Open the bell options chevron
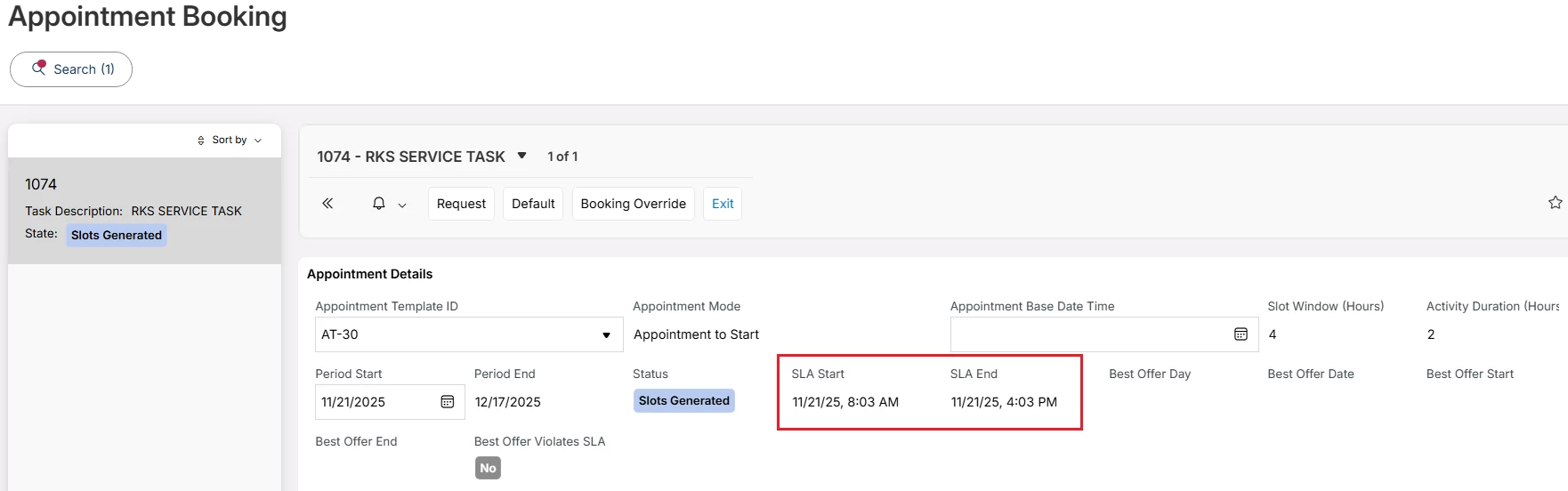 pyautogui.click(x=402, y=205)
